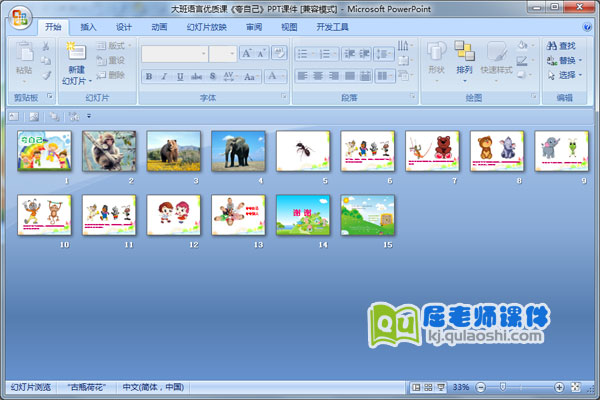The width and height of the screenshot is (600, 400).
Task: Switch to Normal view in status bar
Action: tap(416, 387)
